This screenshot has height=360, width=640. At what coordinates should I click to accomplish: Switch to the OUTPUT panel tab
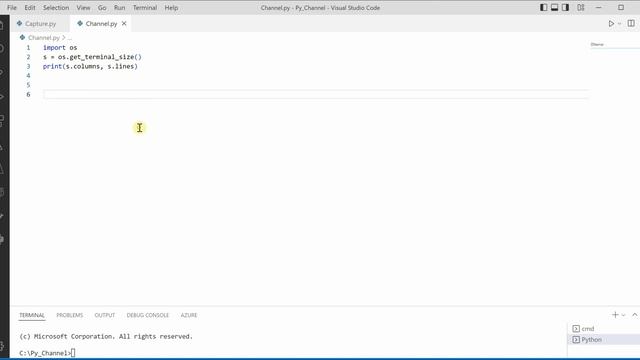click(x=104, y=315)
